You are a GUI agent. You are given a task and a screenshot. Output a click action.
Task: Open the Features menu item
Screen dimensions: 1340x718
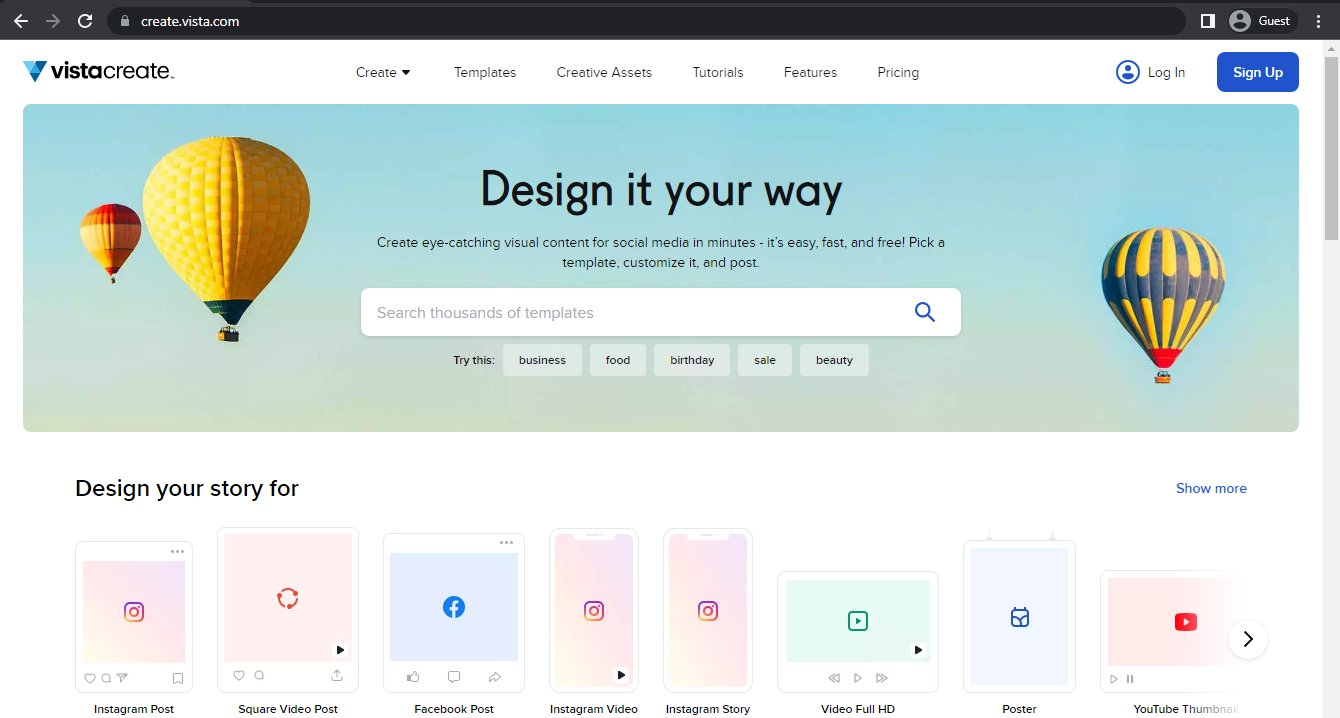(810, 72)
